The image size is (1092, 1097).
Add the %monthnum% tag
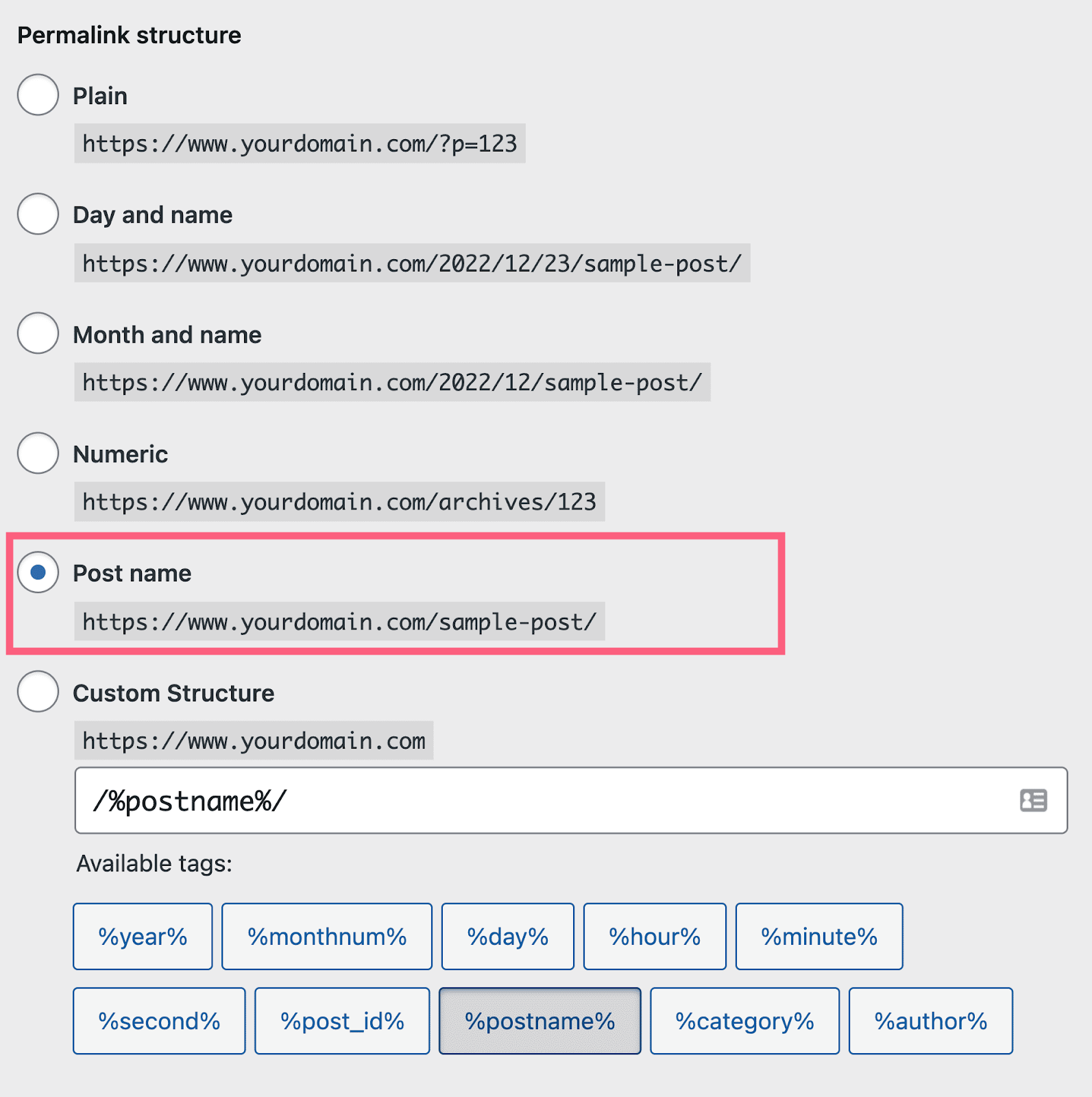point(327,937)
